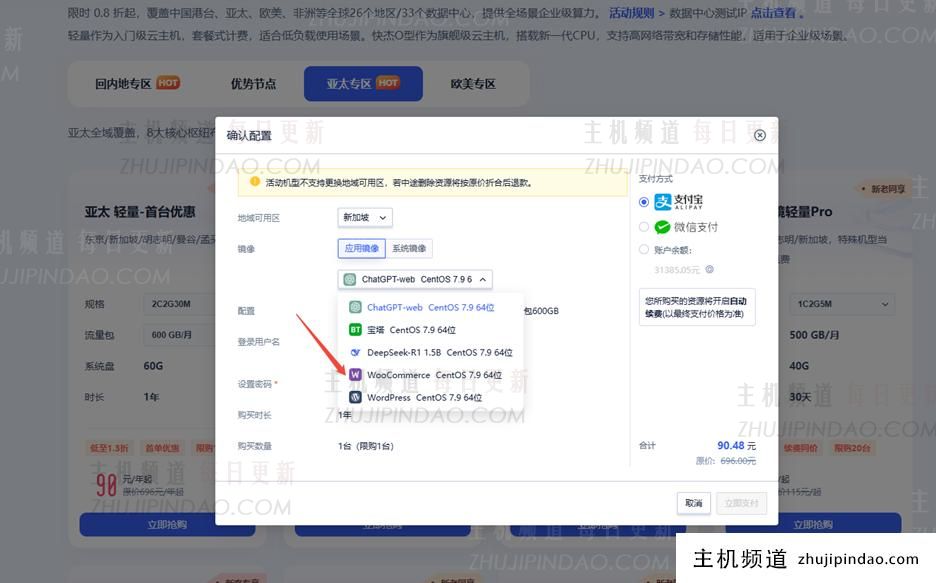Click 立即抢购 on the 轻量Pro card
Image resolution: width=936 pixels, height=583 pixels.
tap(813, 525)
